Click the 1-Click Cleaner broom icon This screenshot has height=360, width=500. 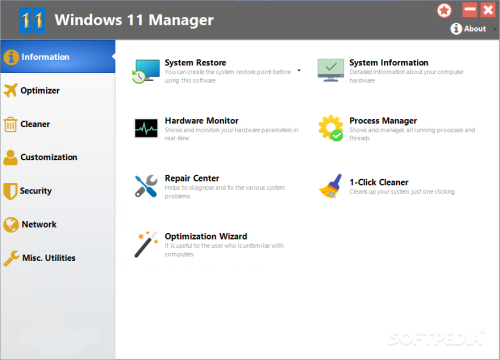pos(331,186)
